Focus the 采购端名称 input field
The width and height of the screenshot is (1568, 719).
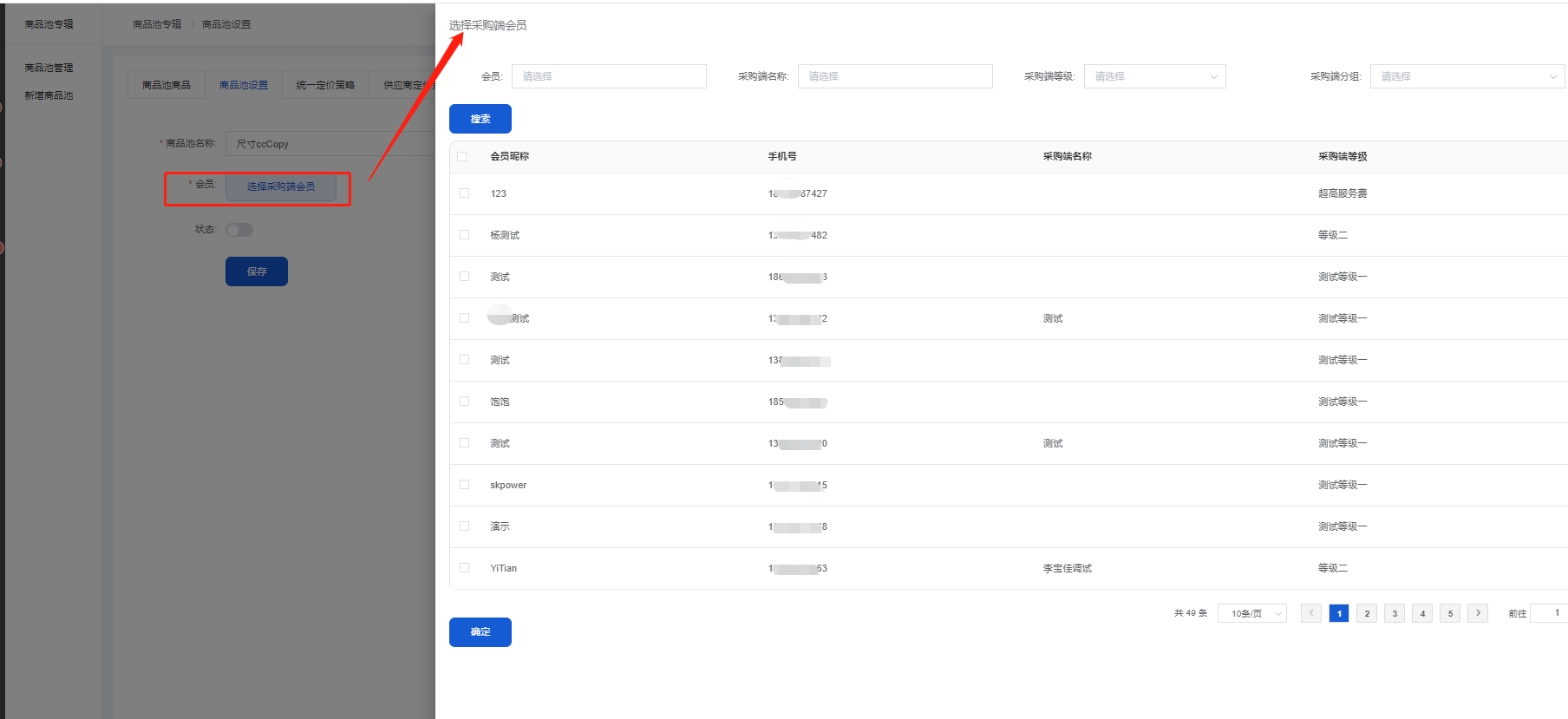tap(895, 76)
